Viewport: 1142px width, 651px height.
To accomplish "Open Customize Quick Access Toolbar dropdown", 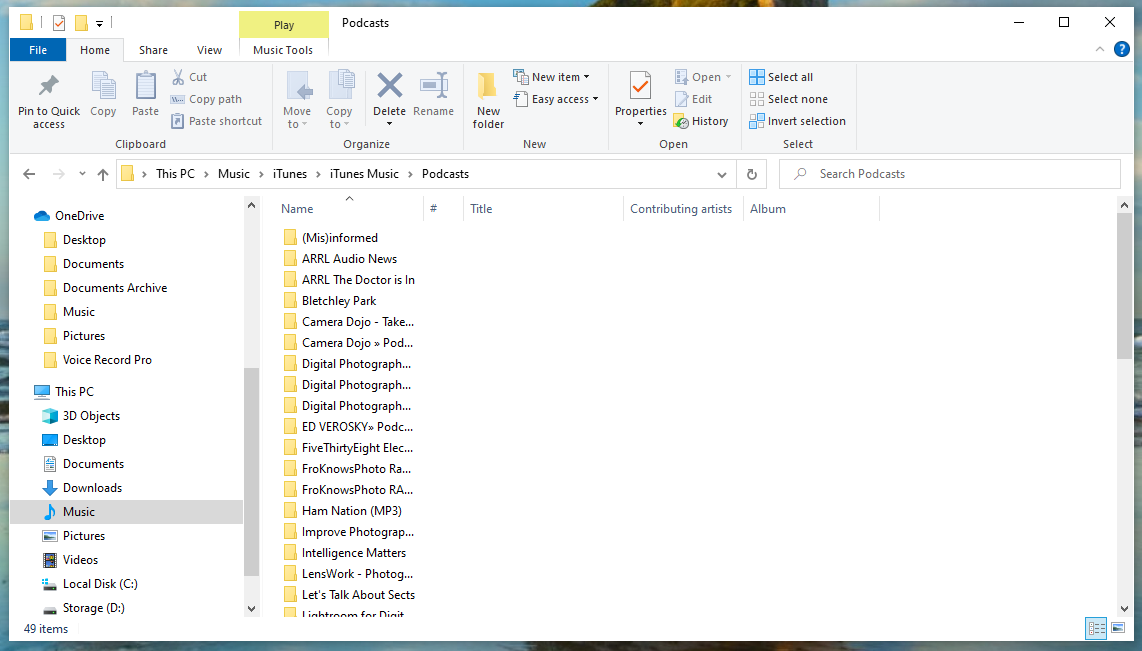I will coord(100,23).
